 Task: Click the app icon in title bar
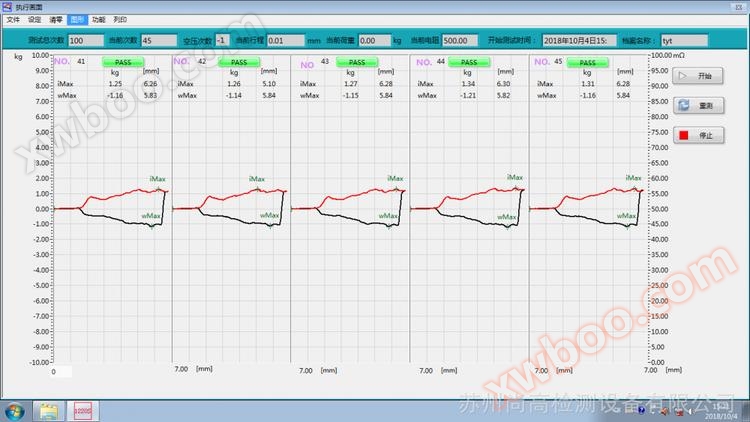tap(7, 6)
